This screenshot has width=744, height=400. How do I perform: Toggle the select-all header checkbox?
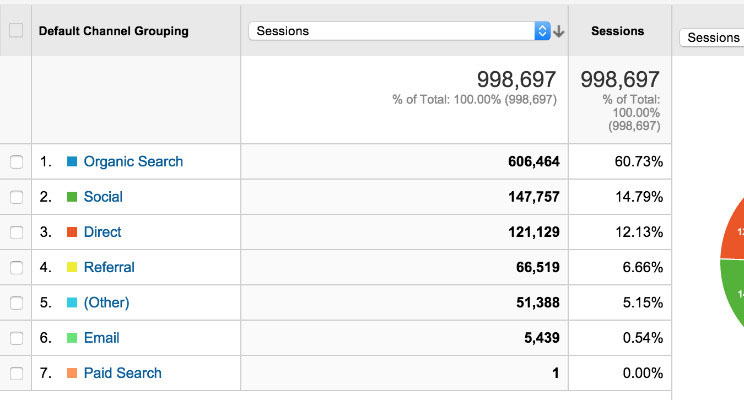coord(16,31)
